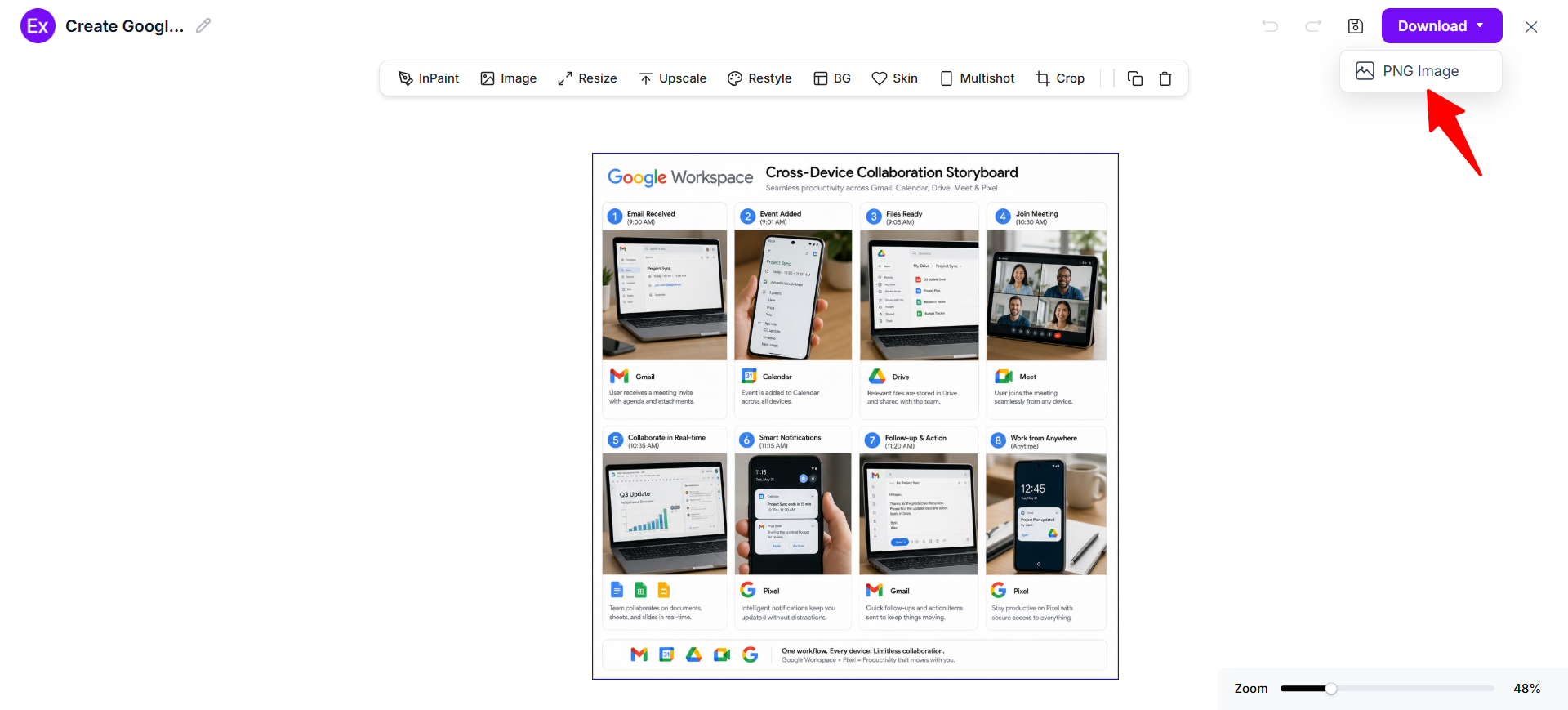Activate the Upscale tool
The width and height of the screenshot is (1568, 710).
click(673, 78)
